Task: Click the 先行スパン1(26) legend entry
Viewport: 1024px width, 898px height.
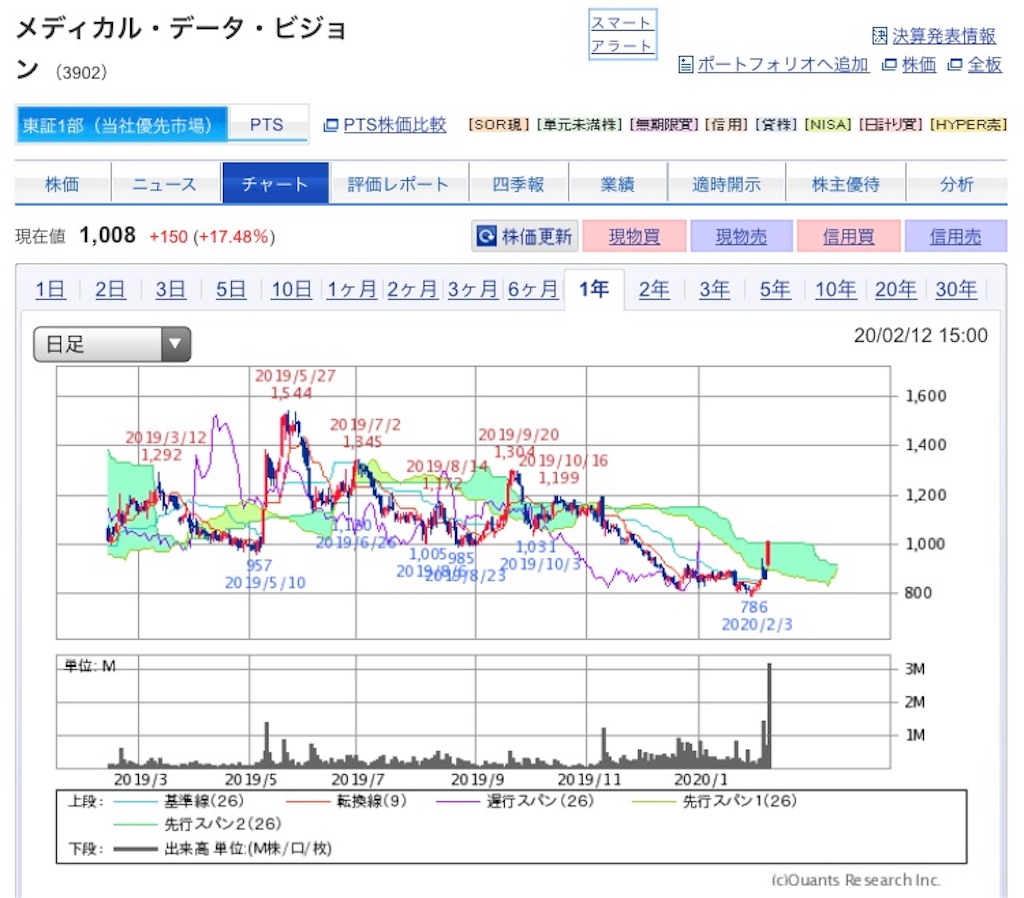Action: click(x=714, y=801)
